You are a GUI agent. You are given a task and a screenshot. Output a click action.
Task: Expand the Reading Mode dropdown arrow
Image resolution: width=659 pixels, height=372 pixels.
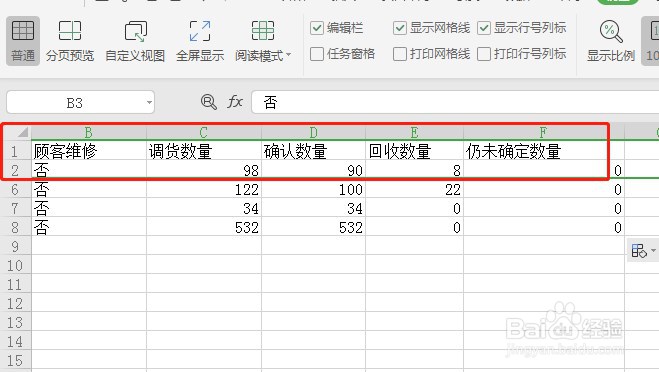click(x=288, y=55)
